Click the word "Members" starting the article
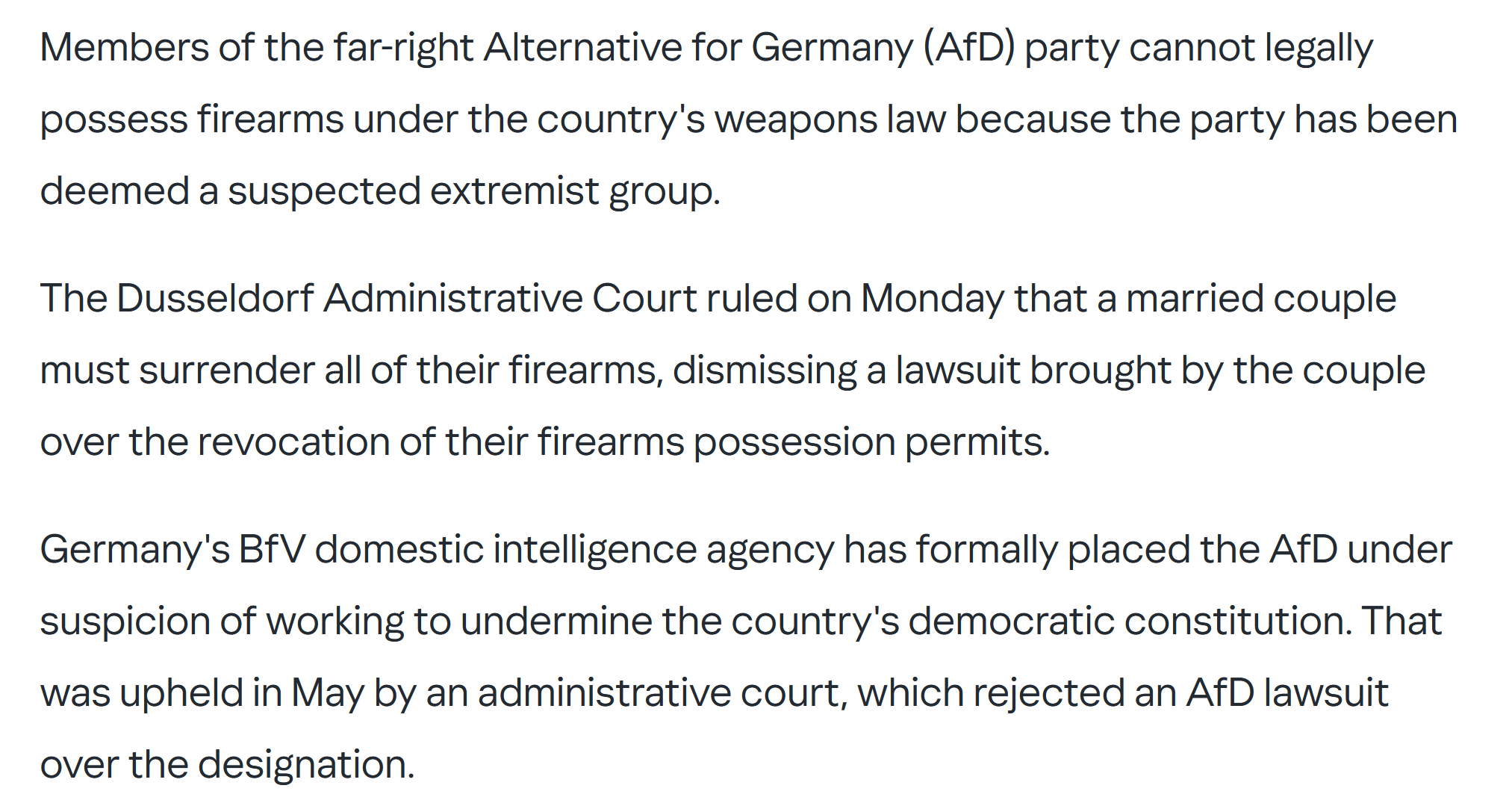 click(x=125, y=48)
